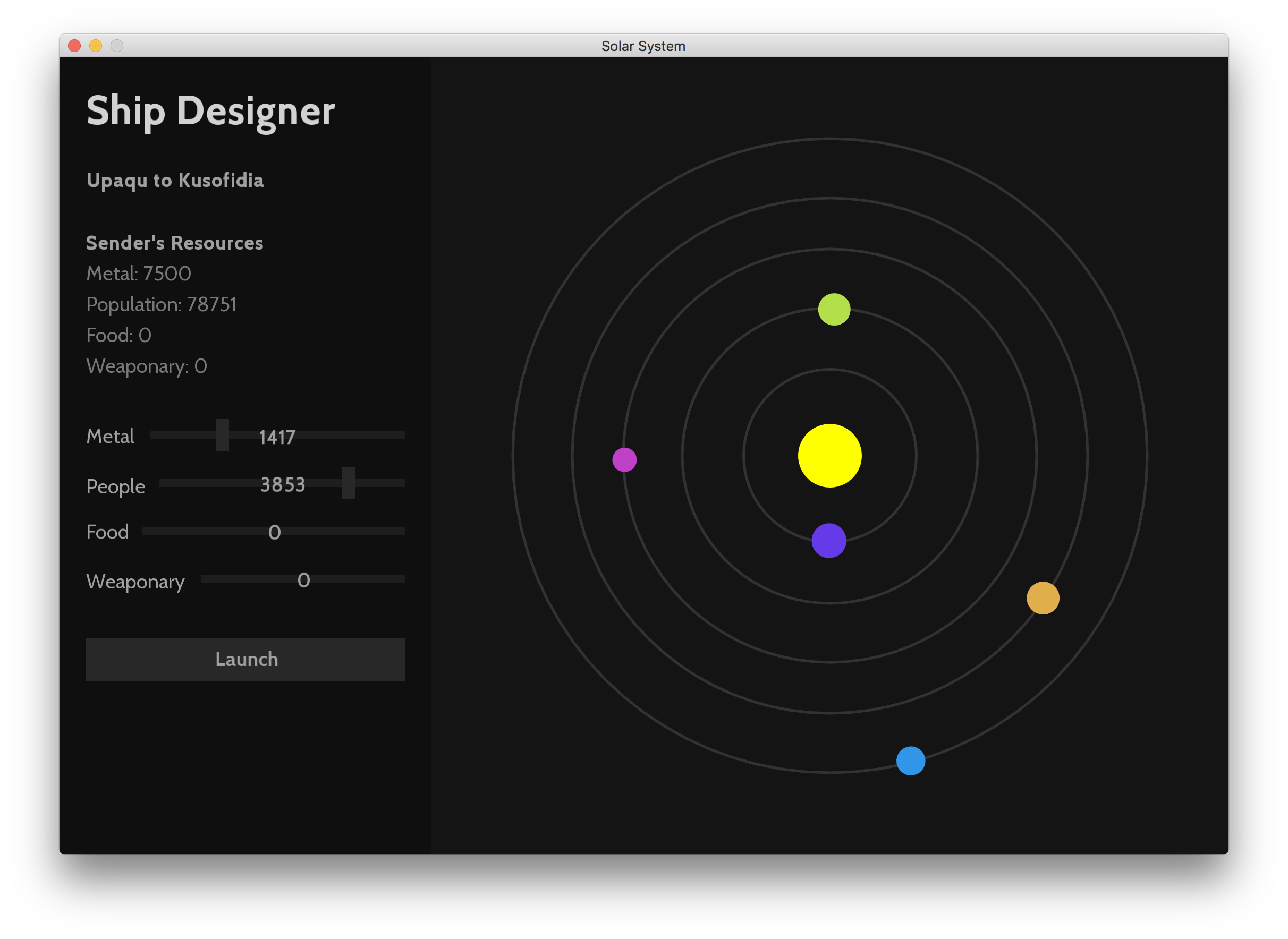This screenshot has width=1288, height=939.
Task: Click the Sender's Resources heading
Action: (x=175, y=243)
